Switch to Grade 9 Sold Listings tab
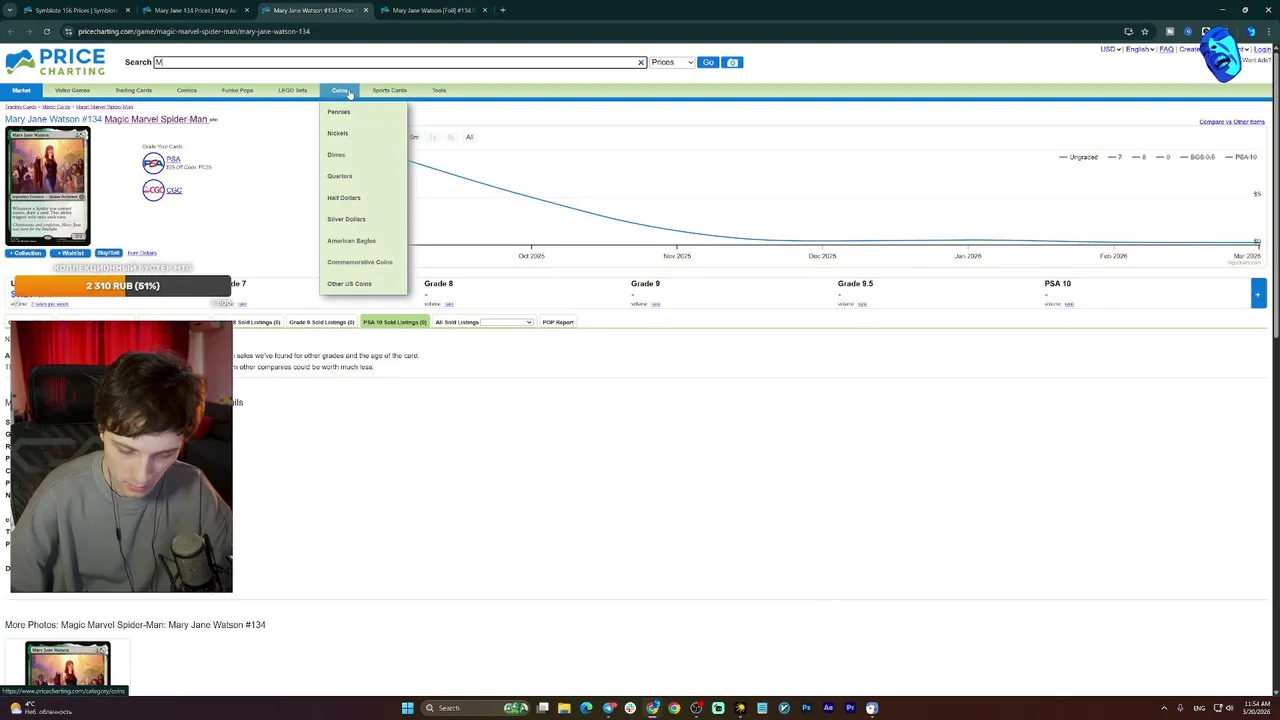This screenshot has height=720, width=1280. [x=322, y=322]
